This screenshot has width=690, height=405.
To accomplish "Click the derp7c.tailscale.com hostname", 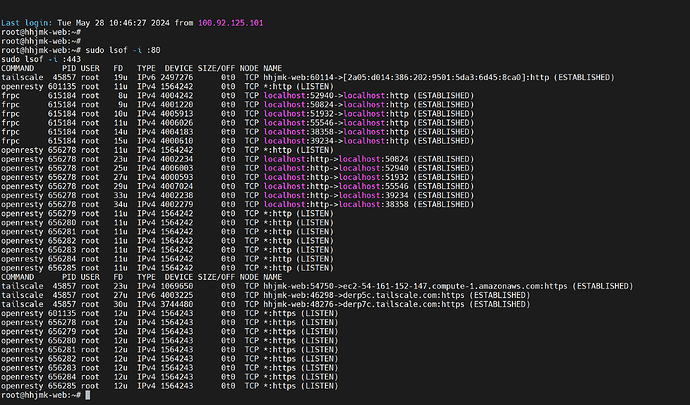I will (389, 304).
